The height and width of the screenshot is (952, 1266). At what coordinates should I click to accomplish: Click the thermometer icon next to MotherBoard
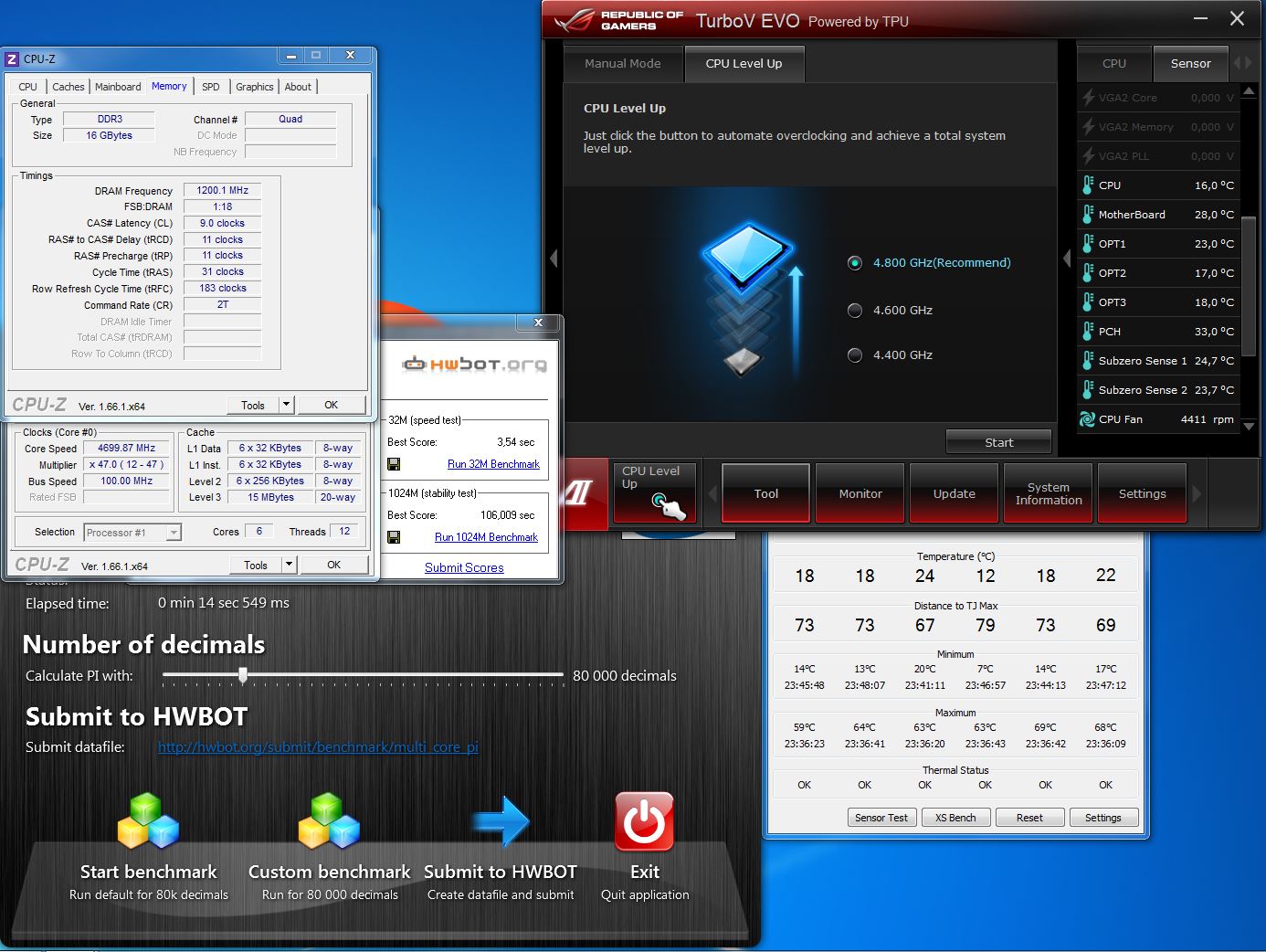pyautogui.click(x=1087, y=215)
